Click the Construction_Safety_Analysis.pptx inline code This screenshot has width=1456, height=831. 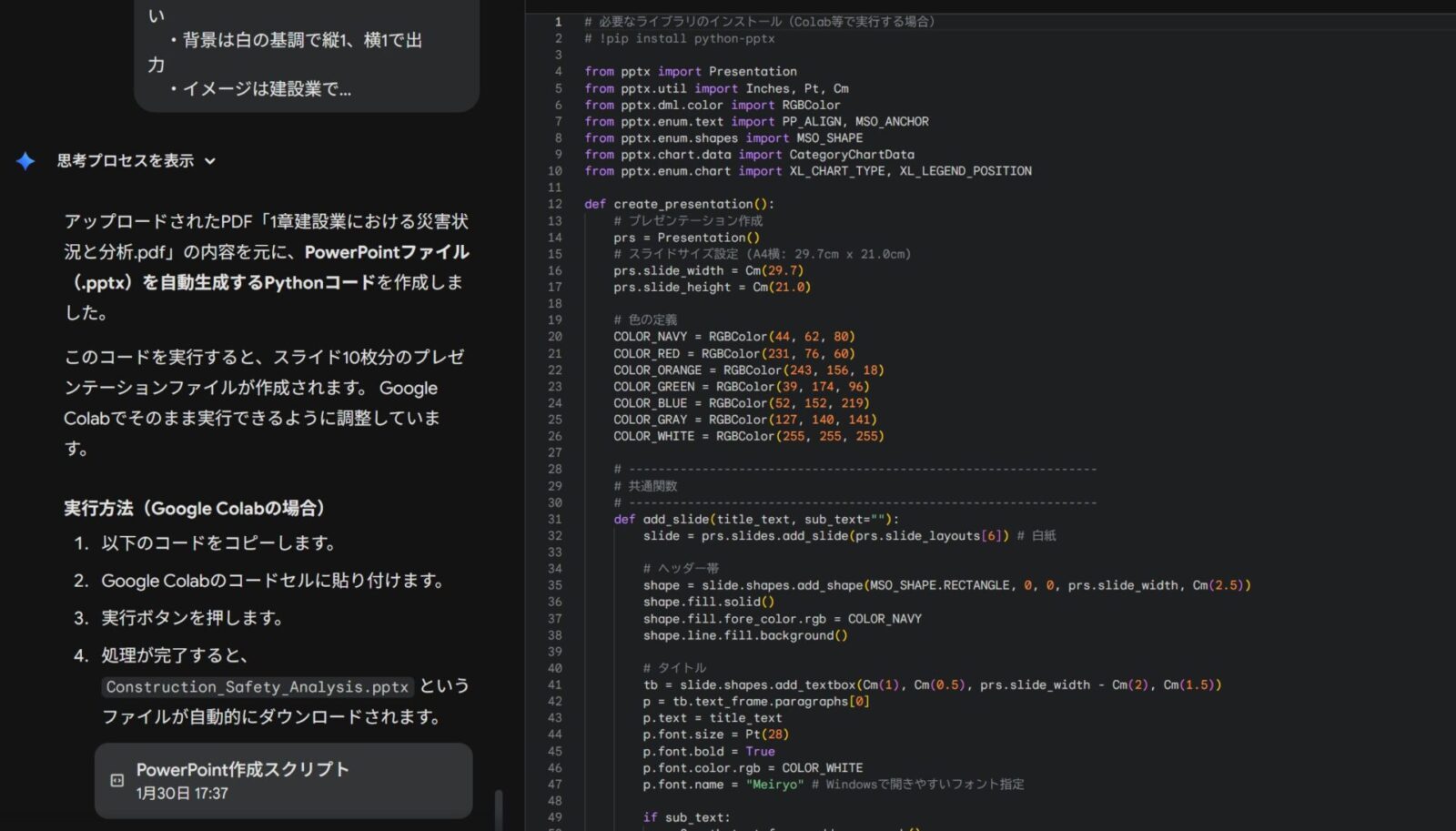click(257, 687)
